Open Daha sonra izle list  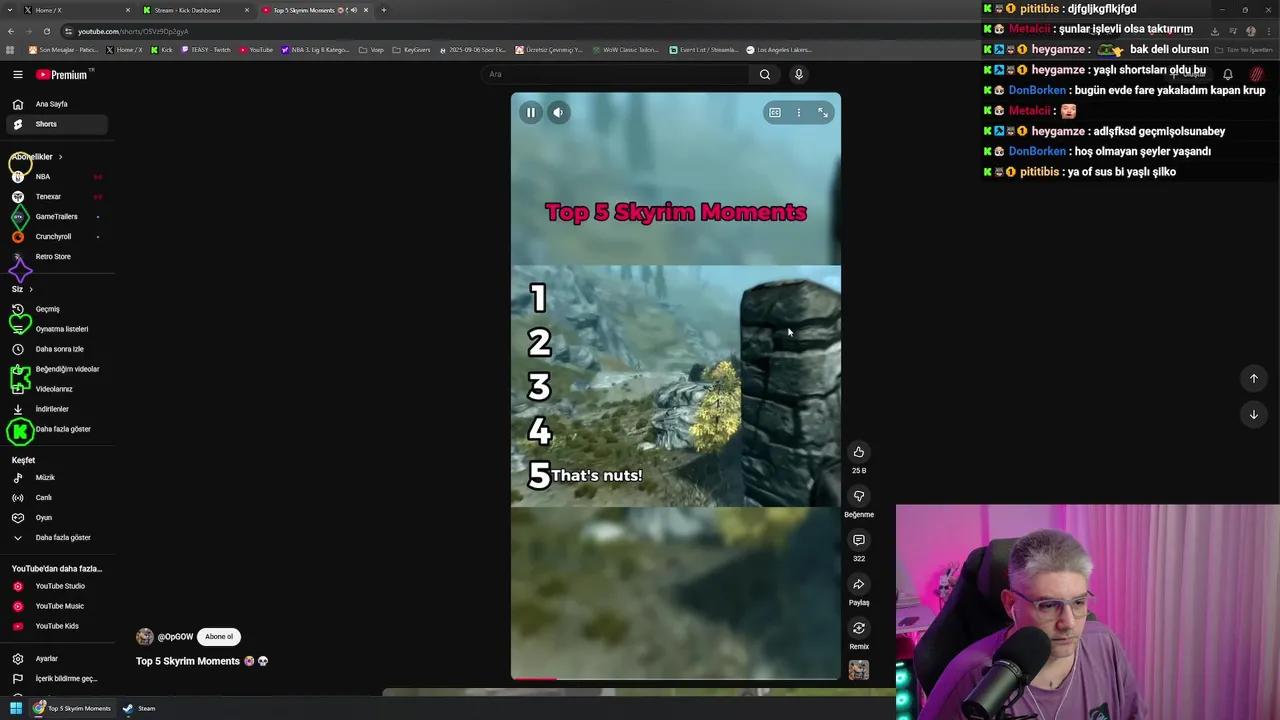coord(57,349)
